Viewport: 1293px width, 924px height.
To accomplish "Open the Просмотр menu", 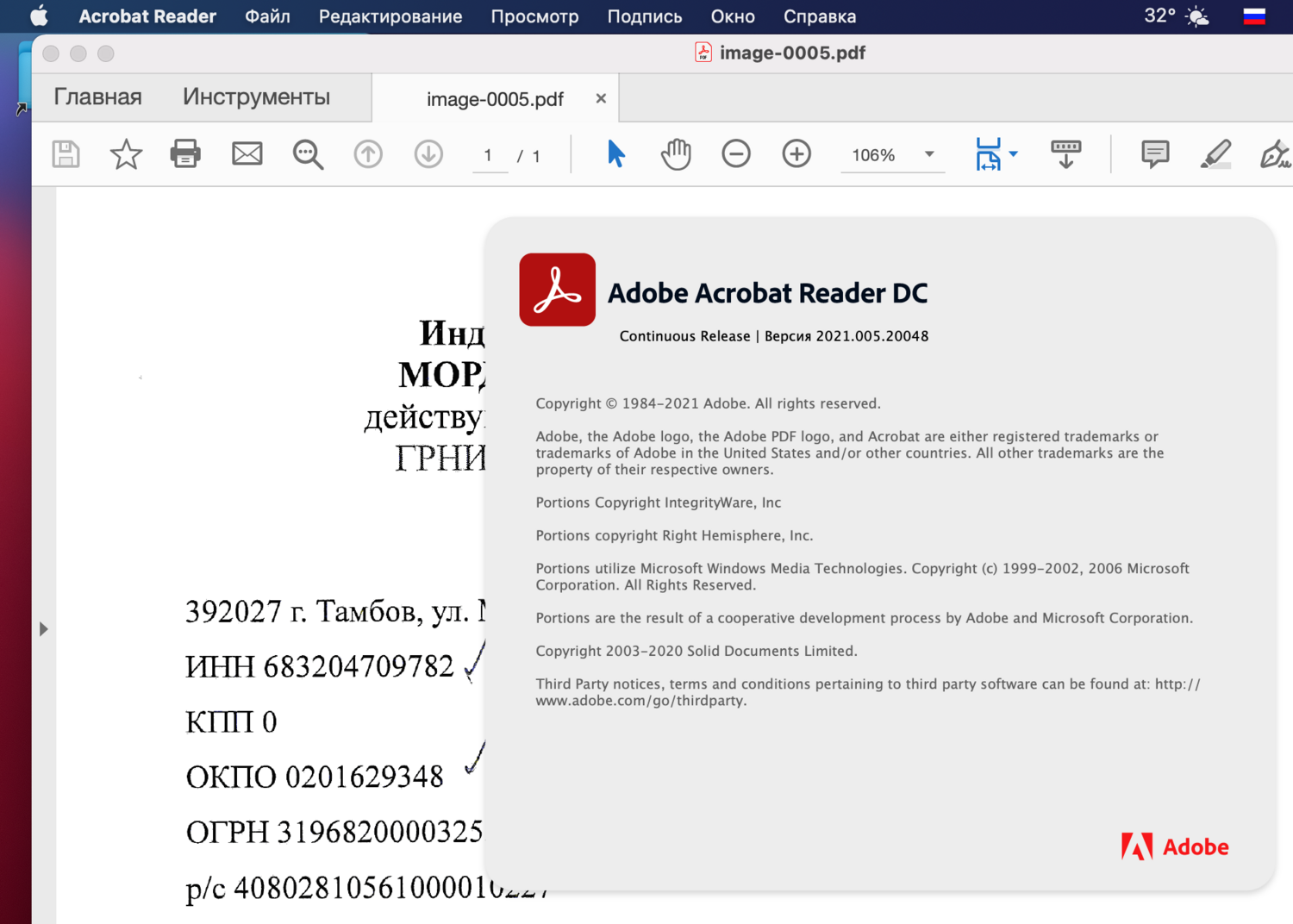I will [534, 16].
